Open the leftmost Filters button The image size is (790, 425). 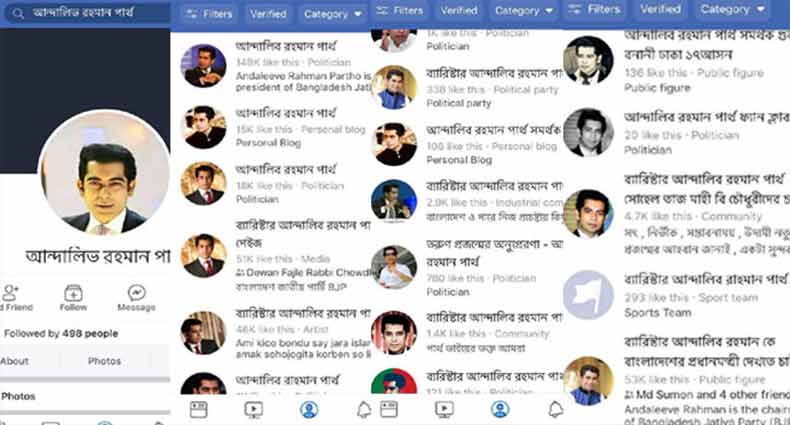(208, 14)
